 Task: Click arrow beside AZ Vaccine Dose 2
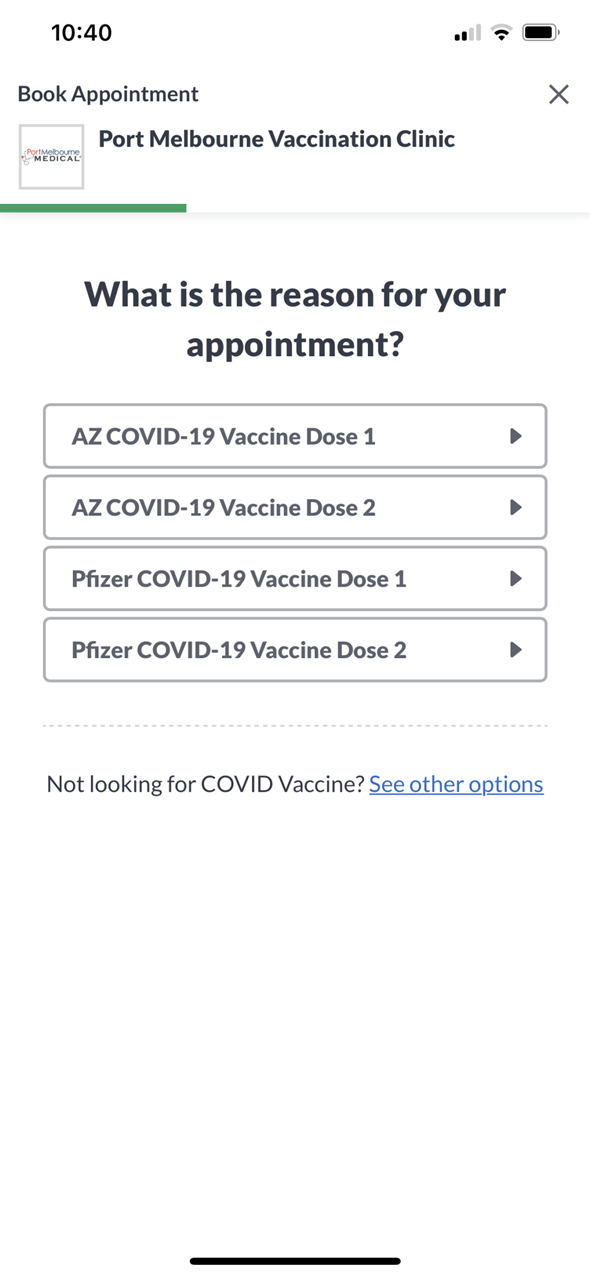(x=516, y=507)
